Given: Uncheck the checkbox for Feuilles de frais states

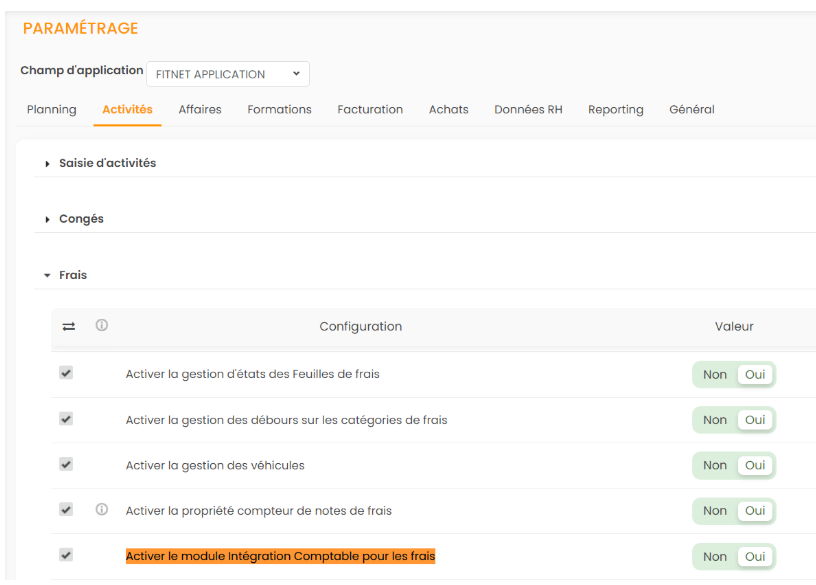Looking at the screenshot, I should click(66, 373).
